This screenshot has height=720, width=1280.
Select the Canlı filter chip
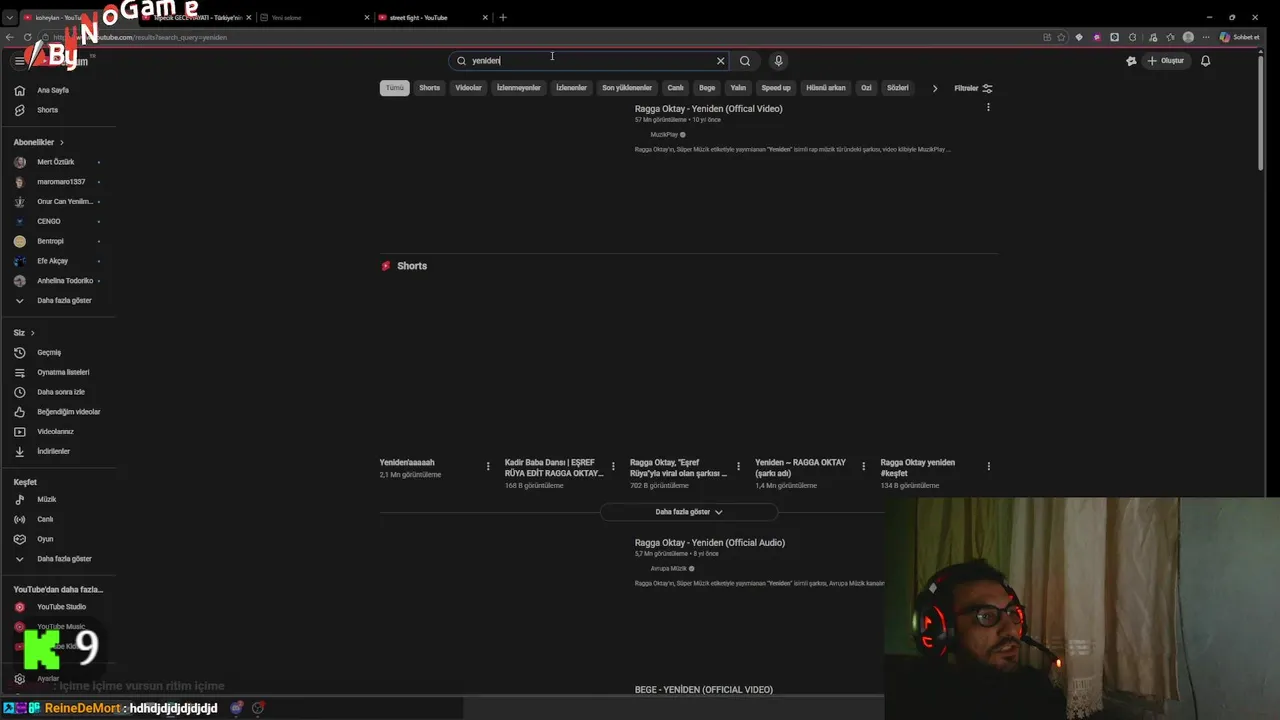tap(676, 88)
